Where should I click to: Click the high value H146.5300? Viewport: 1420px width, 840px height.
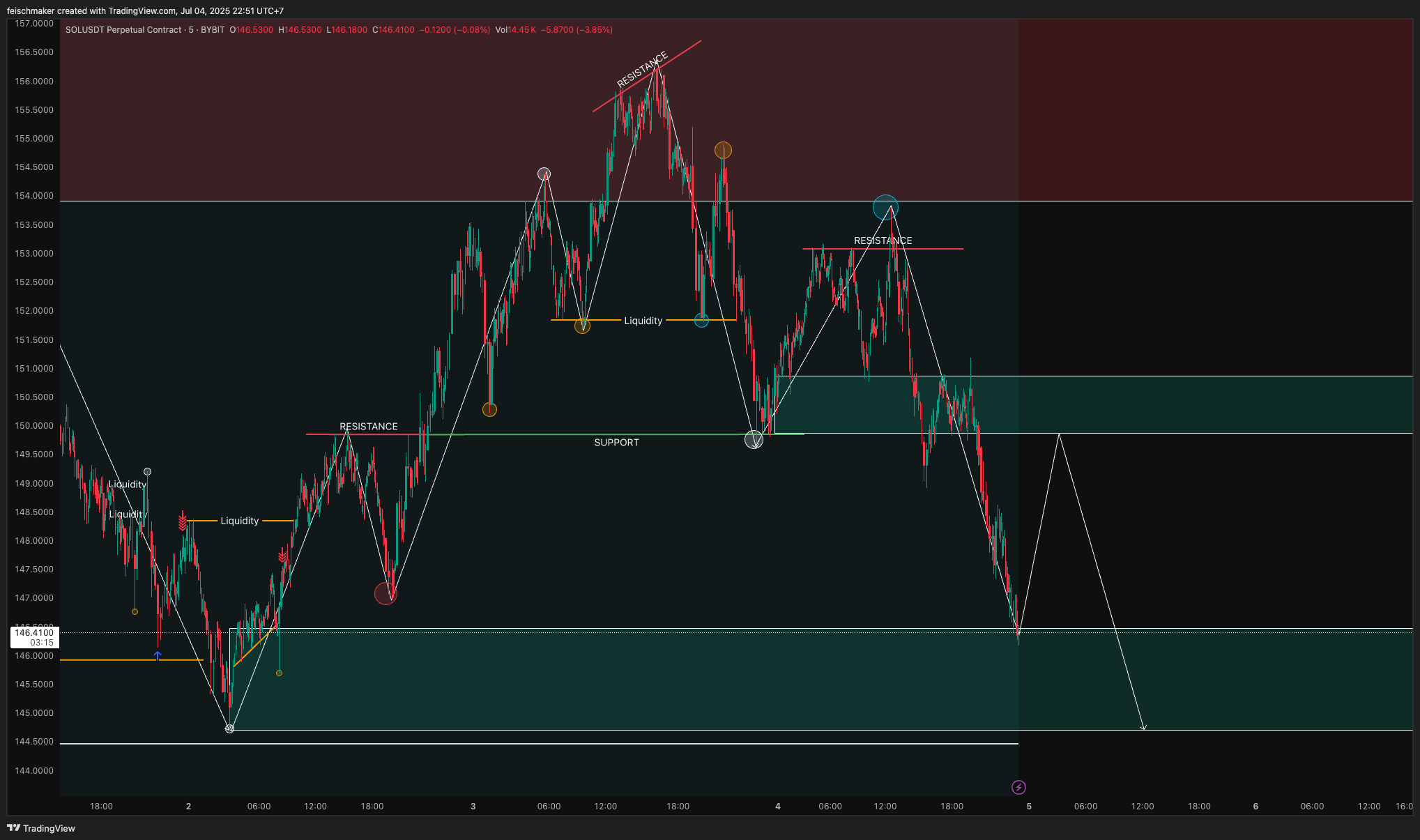(300, 30)
